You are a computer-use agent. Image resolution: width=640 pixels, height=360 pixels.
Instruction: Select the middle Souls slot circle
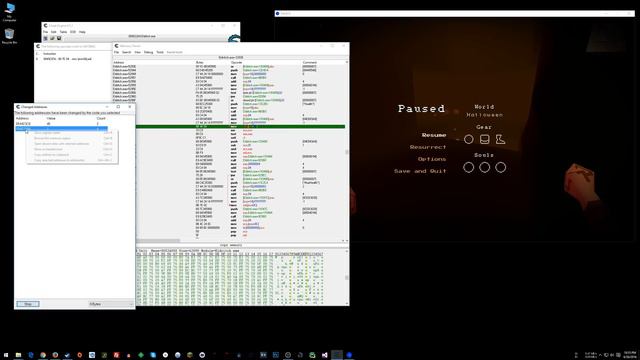(484, 167)
